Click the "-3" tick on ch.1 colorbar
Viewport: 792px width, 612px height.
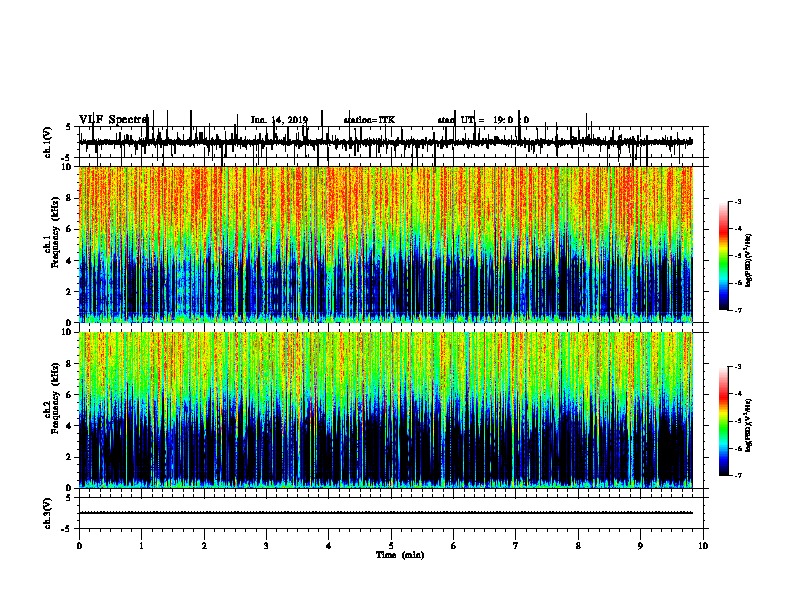(738, 201)
